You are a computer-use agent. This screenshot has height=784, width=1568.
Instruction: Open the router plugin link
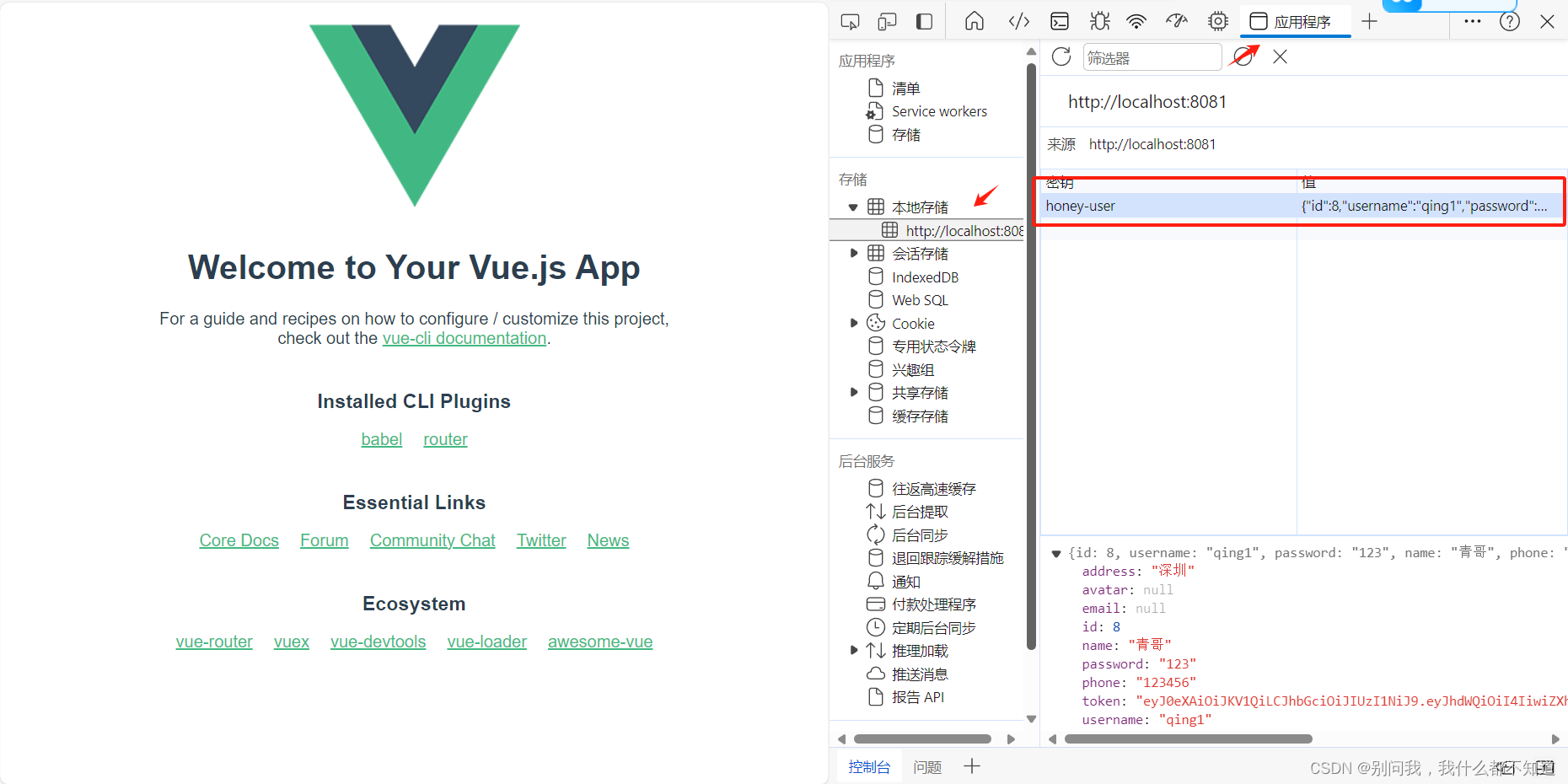click(x=445, y=439)
